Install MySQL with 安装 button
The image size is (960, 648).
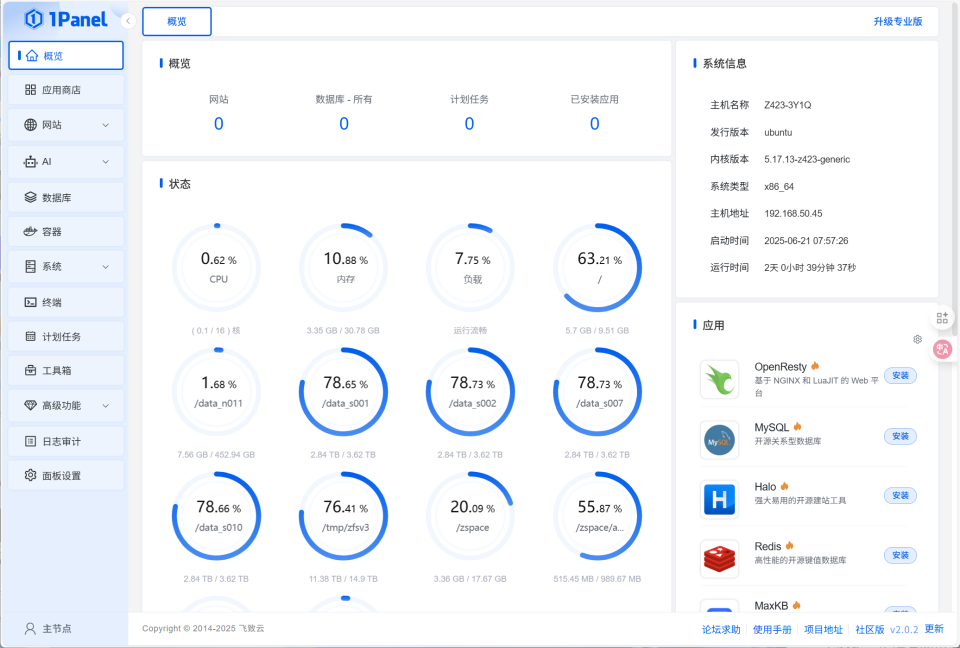tap(900, 436)
